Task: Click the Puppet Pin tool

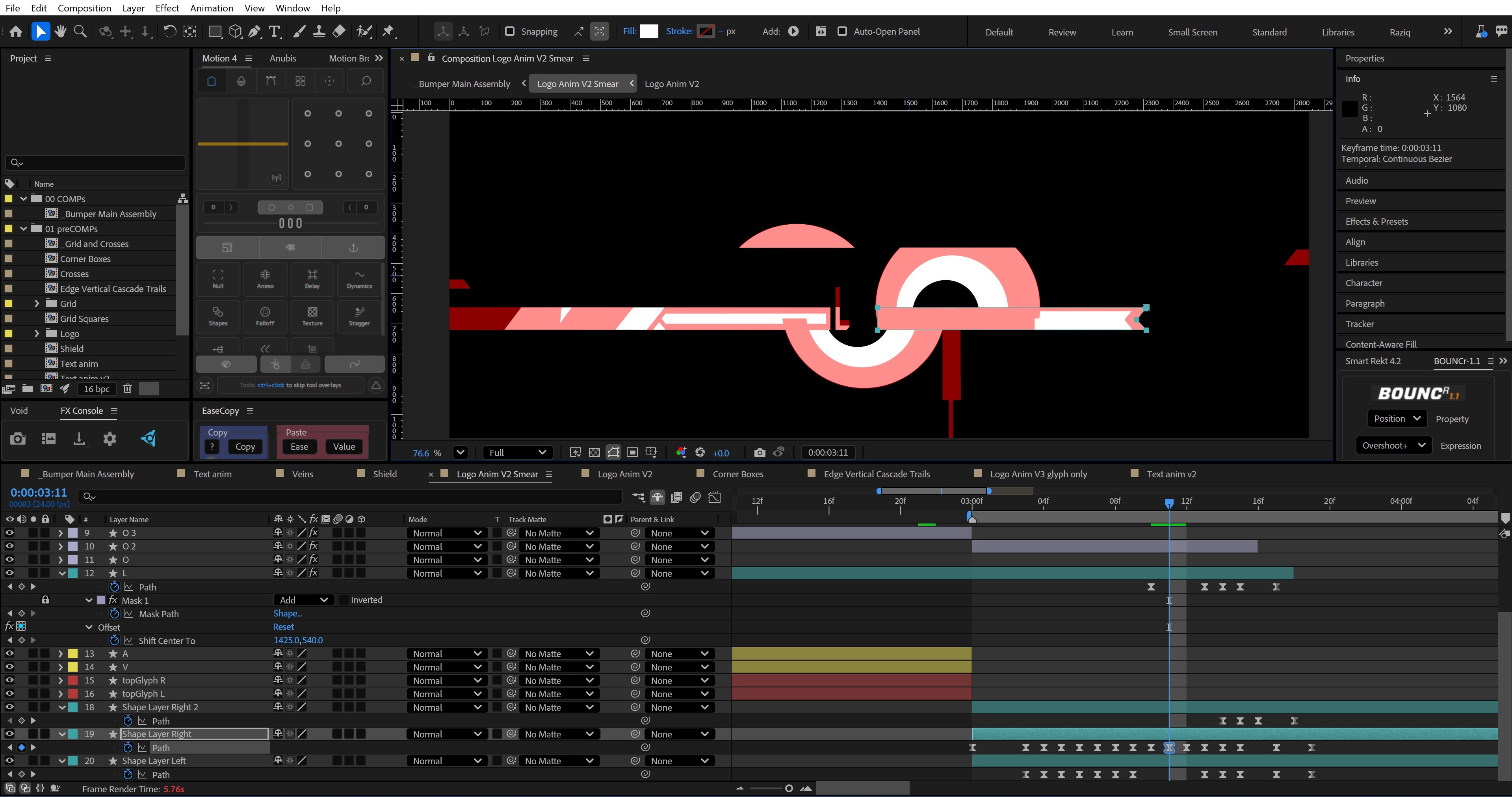Action: [x=388, y=31]
